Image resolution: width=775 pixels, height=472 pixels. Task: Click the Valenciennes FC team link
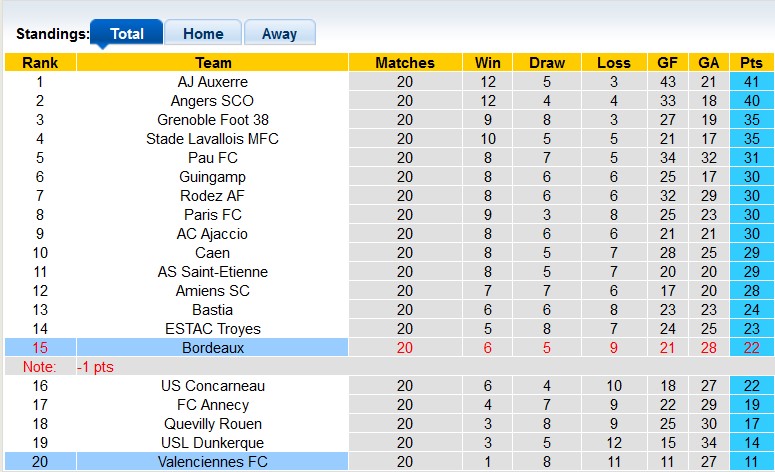[x=213, y=462]
